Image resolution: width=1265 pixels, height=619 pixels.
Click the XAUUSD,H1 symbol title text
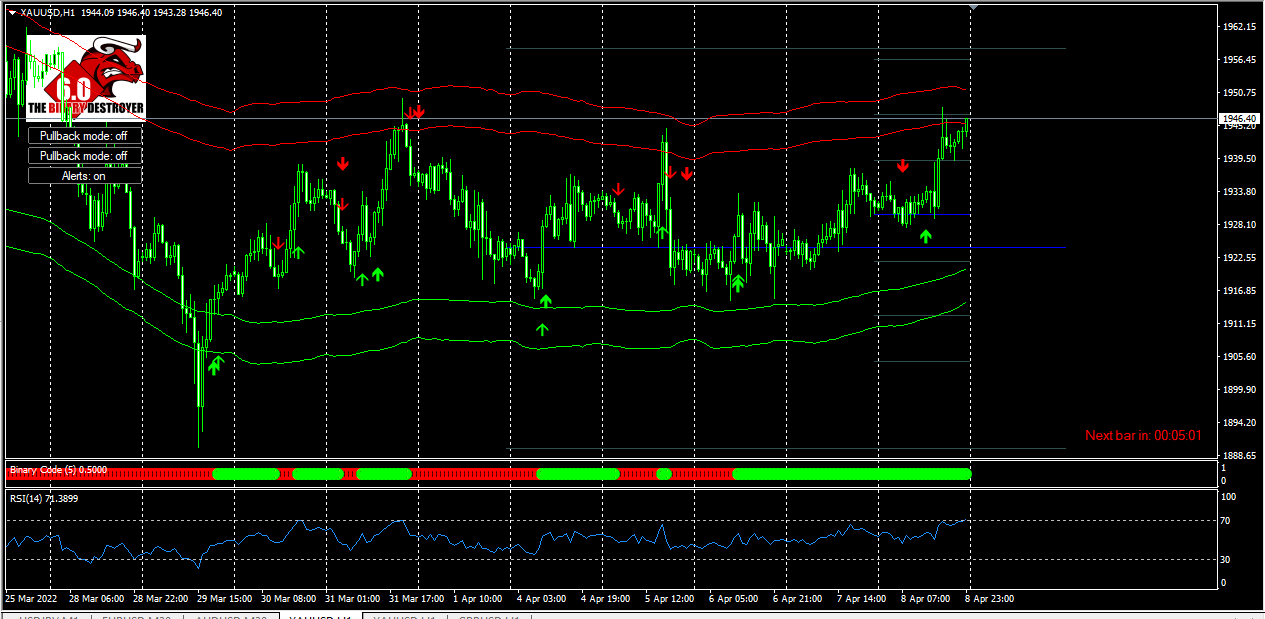click(x=48, y=13)
